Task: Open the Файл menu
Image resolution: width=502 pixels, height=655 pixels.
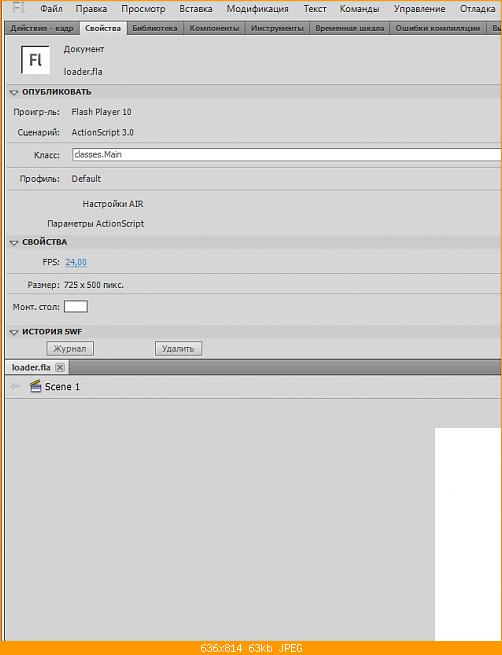Action: 51,9
